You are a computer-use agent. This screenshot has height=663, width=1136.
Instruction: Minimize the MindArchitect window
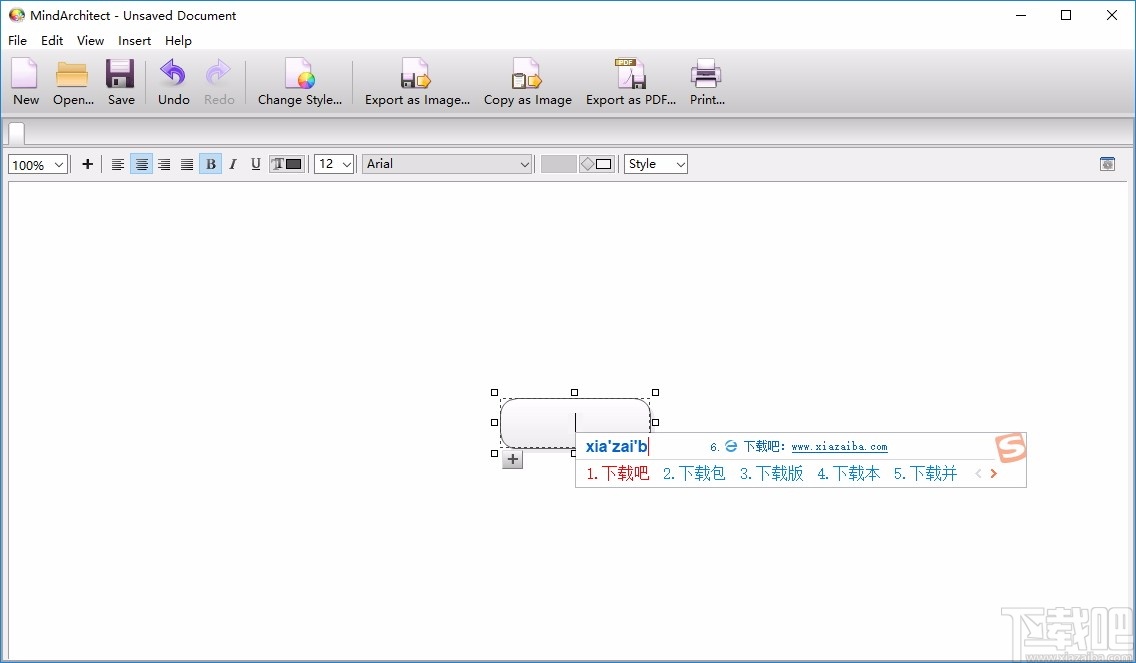(x=1021, y=15)
